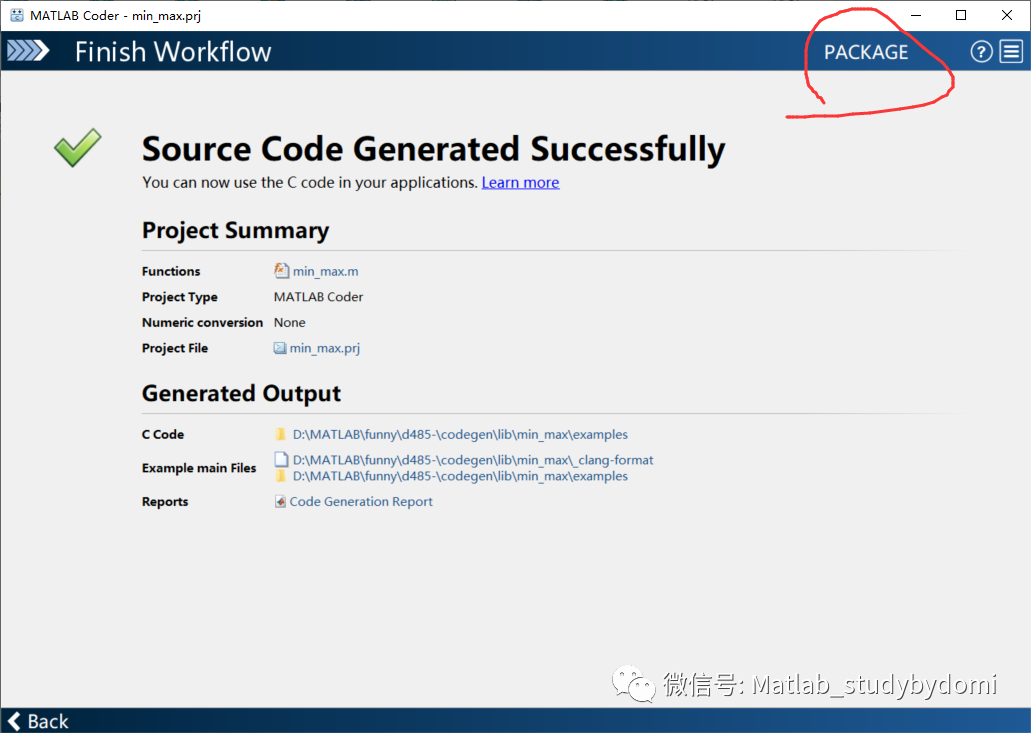This screenshot has width=1031, height=733.
Task: Open the Example main Files examples folder path
Action: (460, 476)
